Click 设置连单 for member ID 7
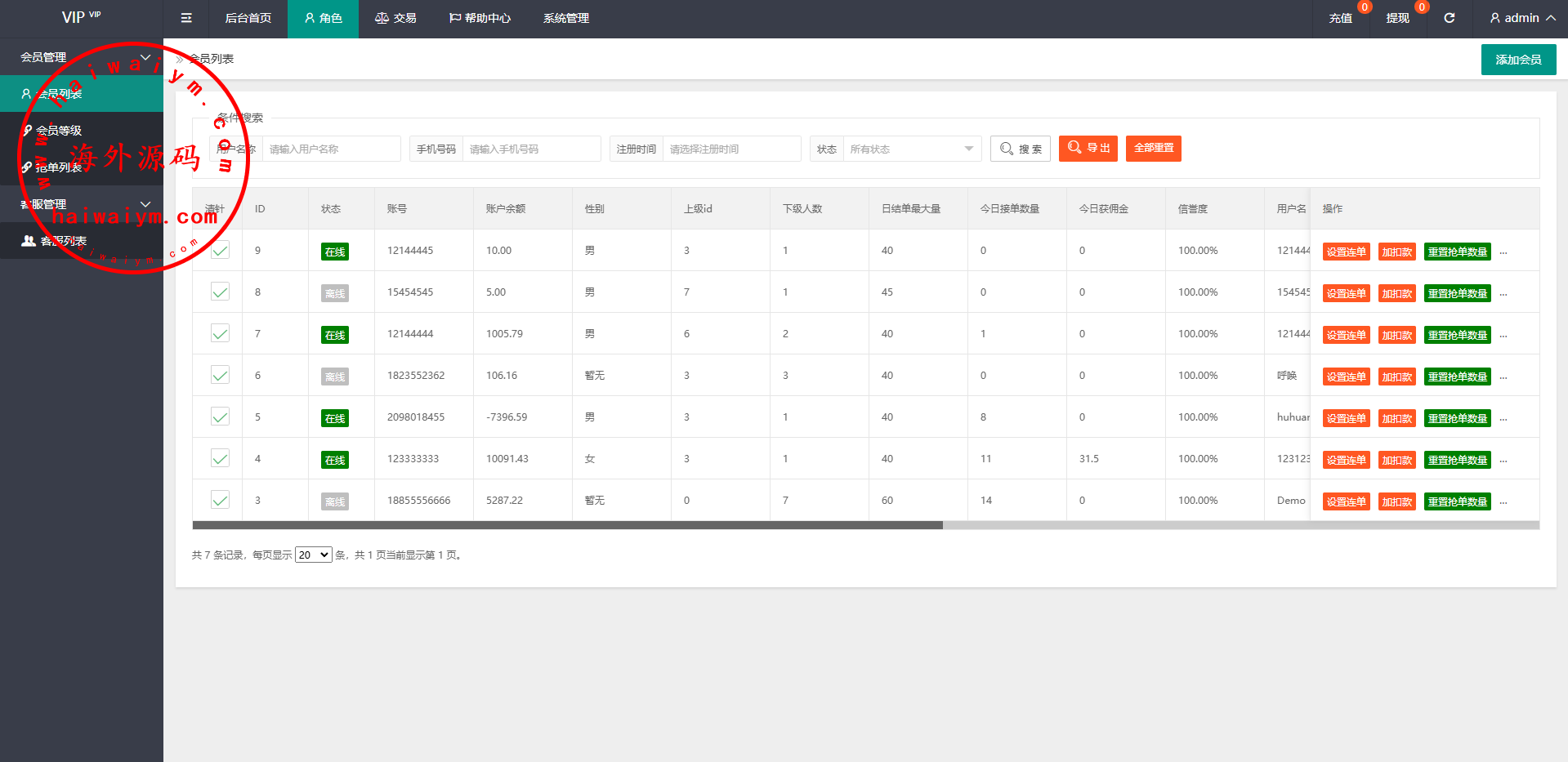The height and width of the screenshot is (762, 1568). [x=1346, y=335]
